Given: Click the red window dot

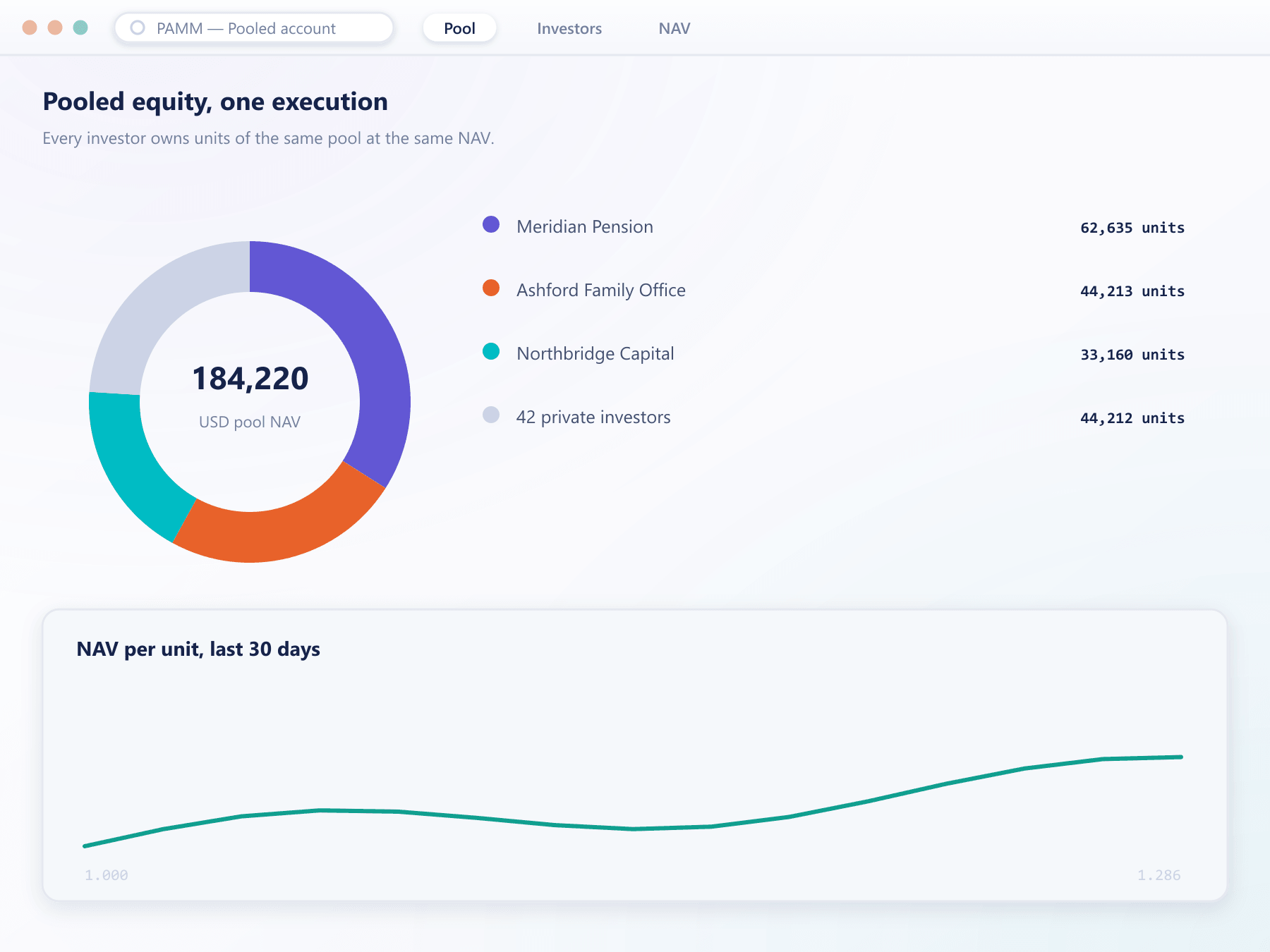Looking at the screenshot, I should point(30,28).
